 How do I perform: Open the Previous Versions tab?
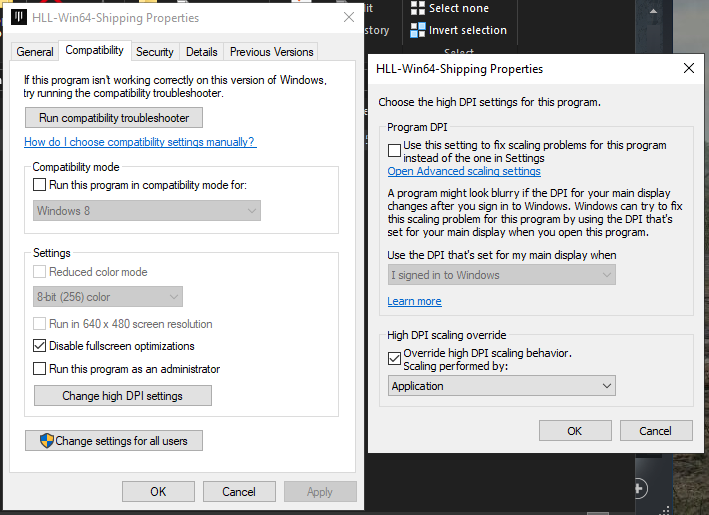click(271, 52)
